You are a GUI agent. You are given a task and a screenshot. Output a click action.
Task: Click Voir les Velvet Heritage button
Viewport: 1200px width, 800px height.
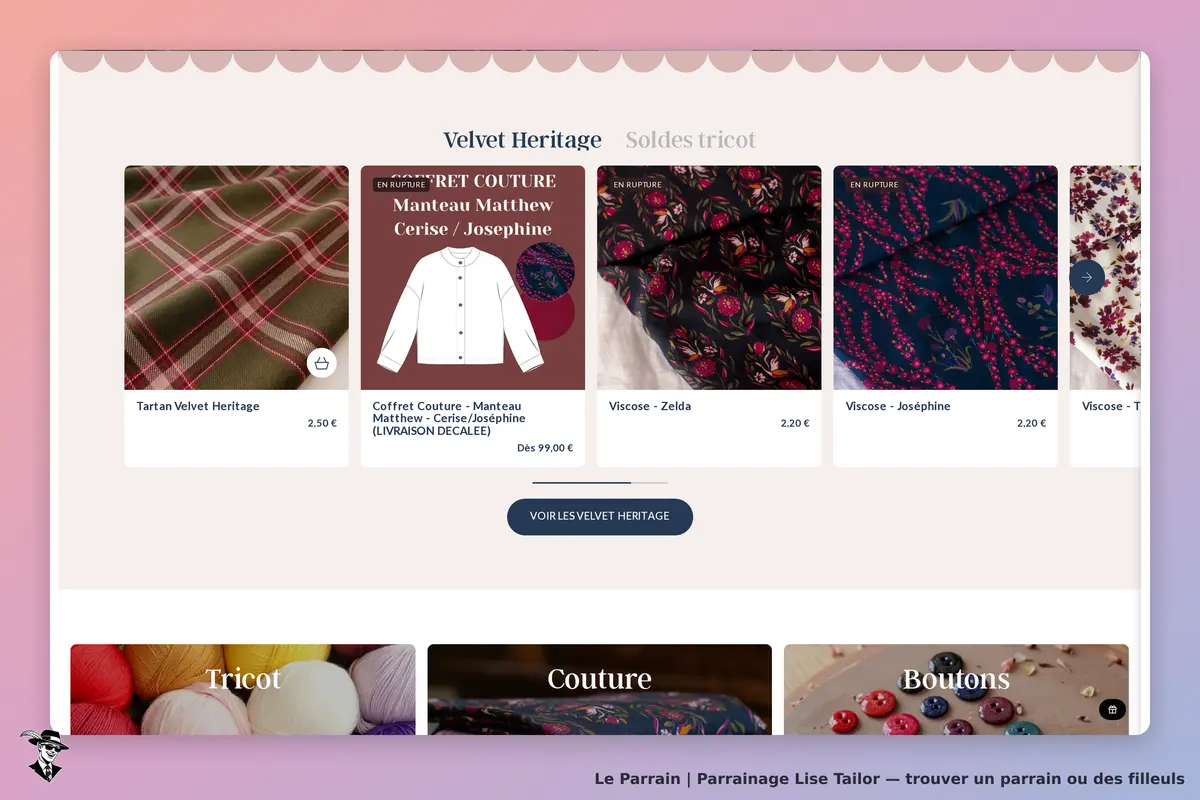tap(600, 516)
